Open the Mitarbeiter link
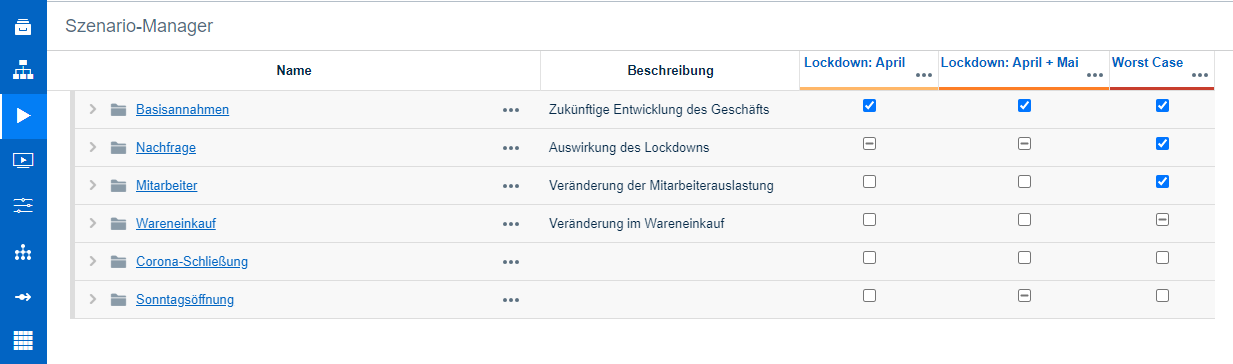The height and width of the screenshot is (364, 1233). (167, 185)
